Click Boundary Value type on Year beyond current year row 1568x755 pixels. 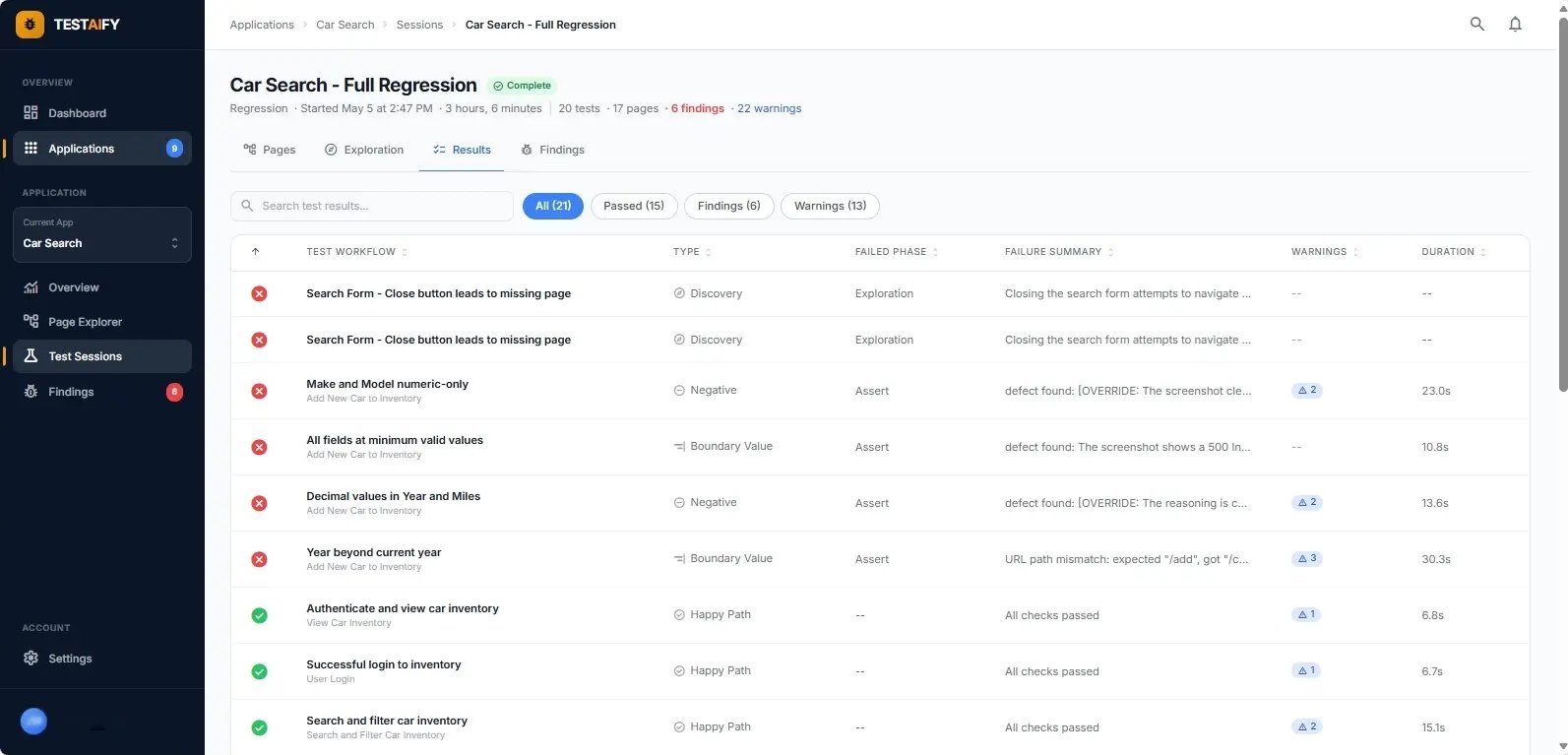click(722, 558)
